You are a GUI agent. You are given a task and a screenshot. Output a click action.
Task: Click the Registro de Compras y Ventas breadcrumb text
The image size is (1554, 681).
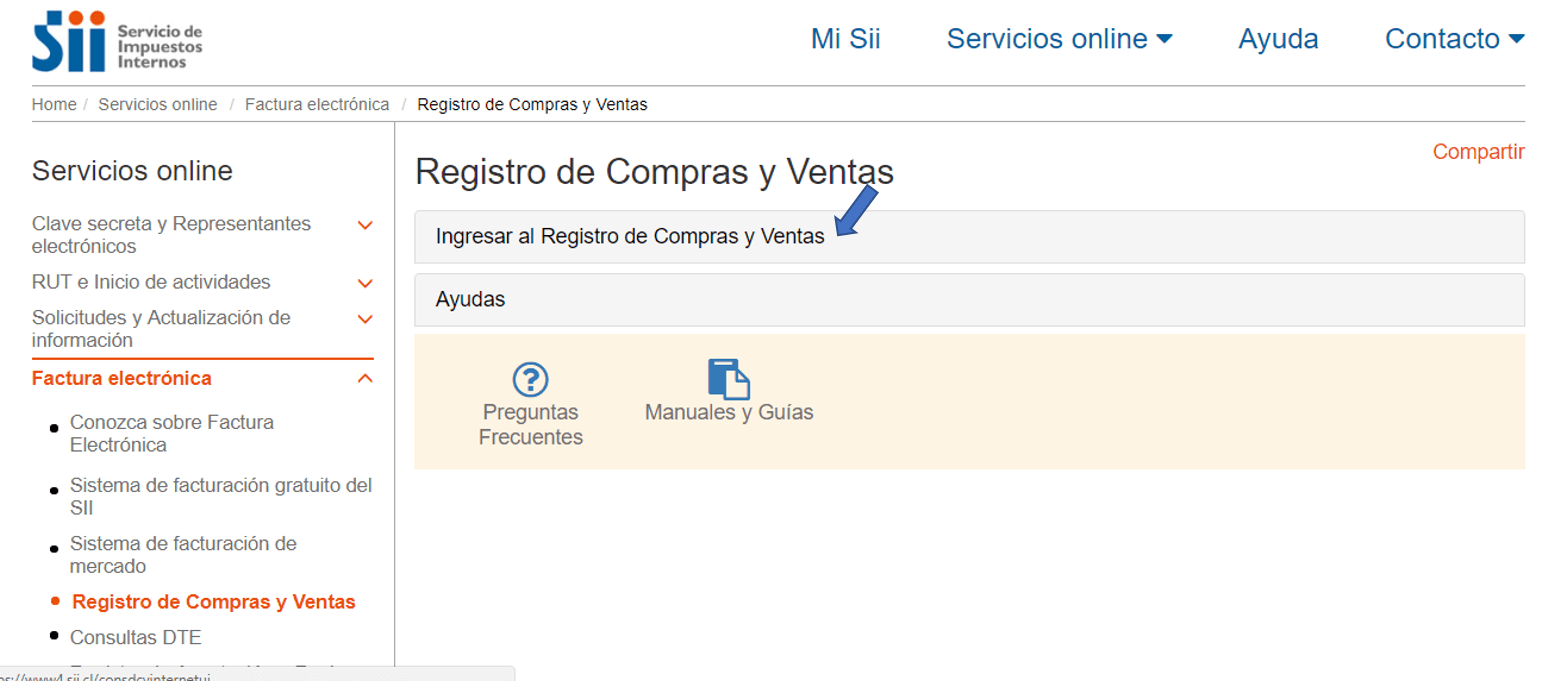pyautogui.click(x=532, y=104)
